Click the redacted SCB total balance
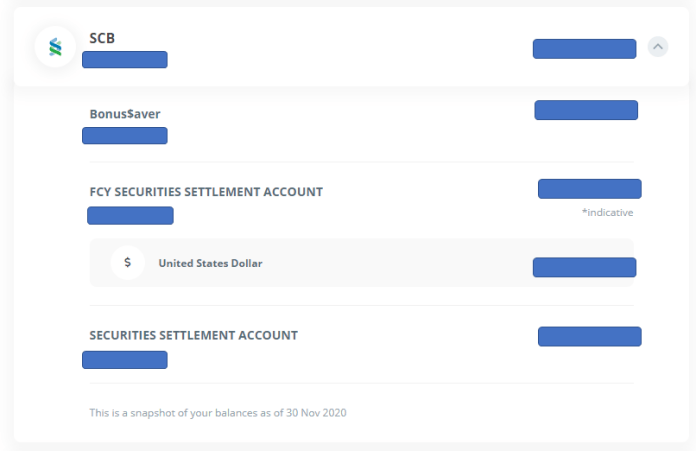This screenshot has height=451, width=696. click(584, 49)
